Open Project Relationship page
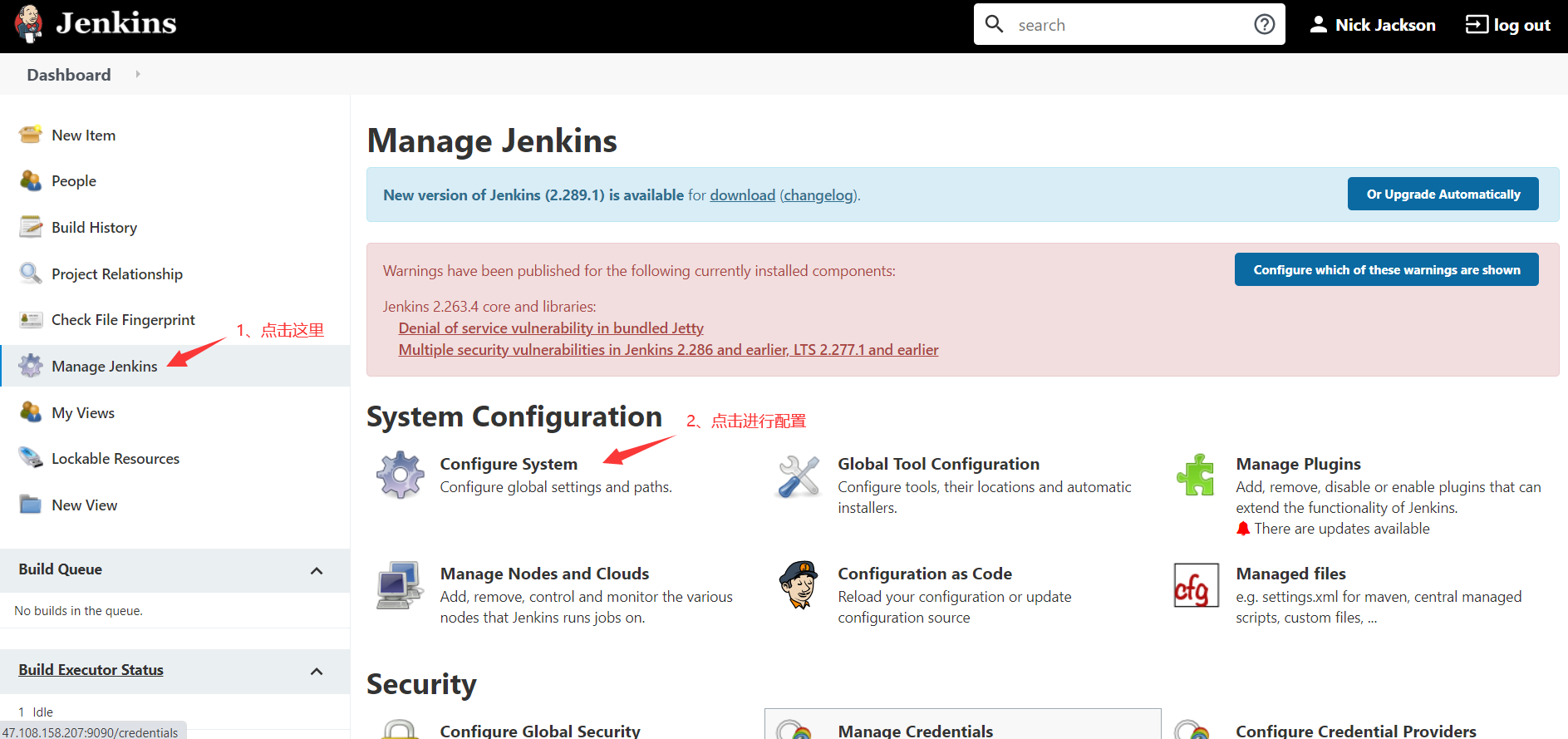The image size is (1568, 739). click(117, 273)
